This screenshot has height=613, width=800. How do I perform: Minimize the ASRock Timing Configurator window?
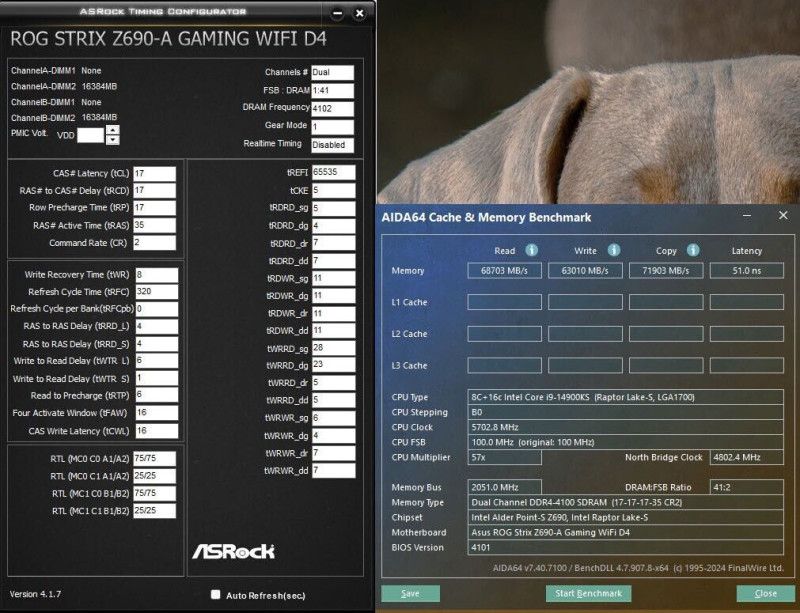(337, 14)
